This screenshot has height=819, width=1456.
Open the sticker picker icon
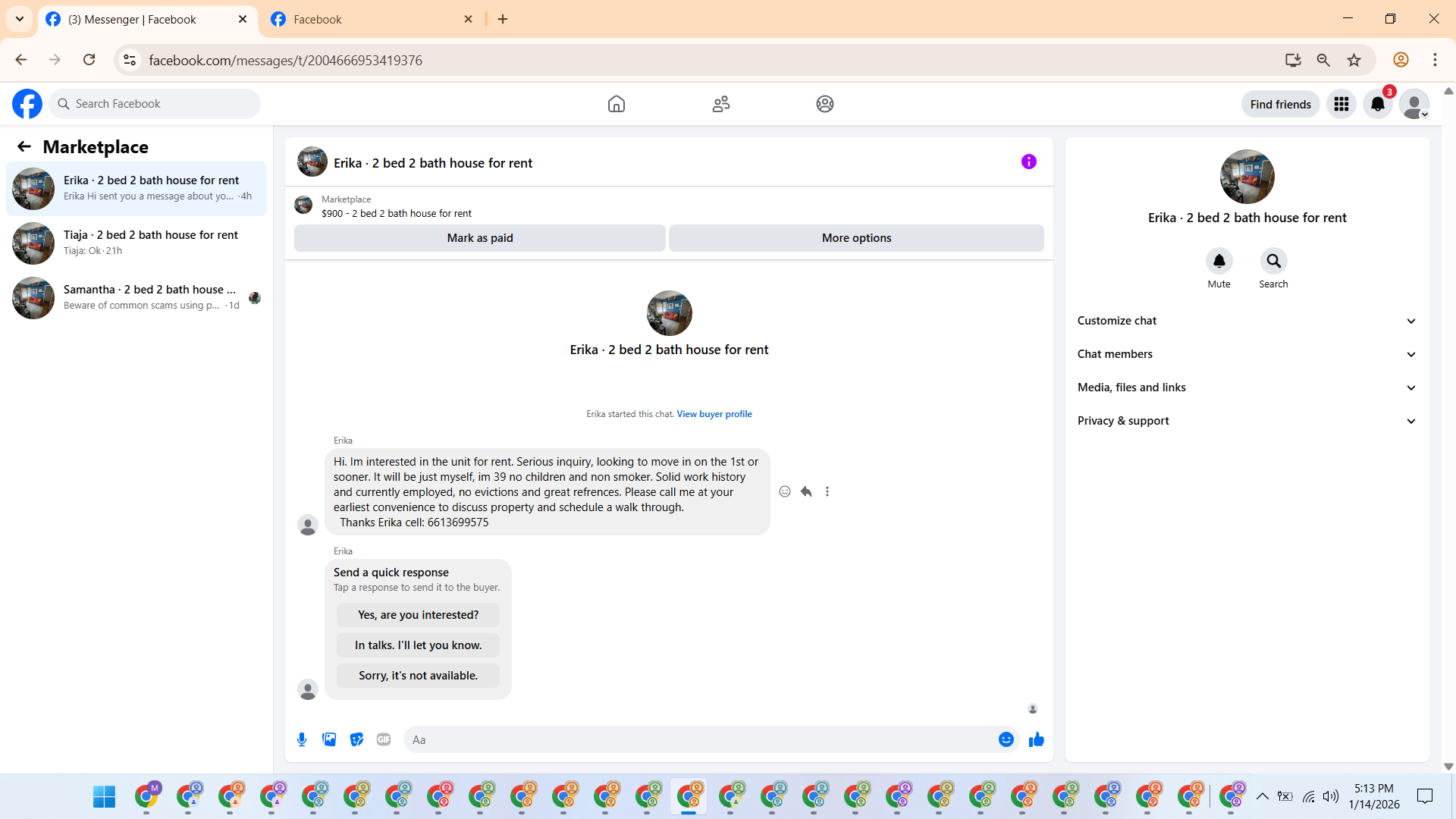356,739
